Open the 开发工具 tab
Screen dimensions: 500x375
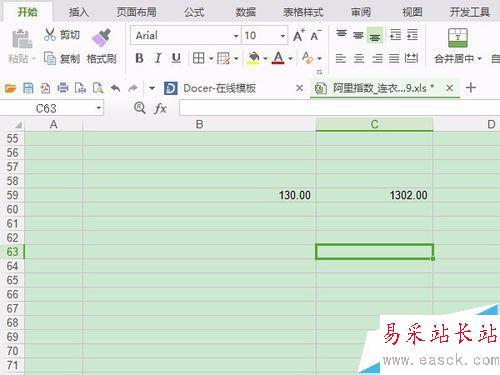(470, 12)
